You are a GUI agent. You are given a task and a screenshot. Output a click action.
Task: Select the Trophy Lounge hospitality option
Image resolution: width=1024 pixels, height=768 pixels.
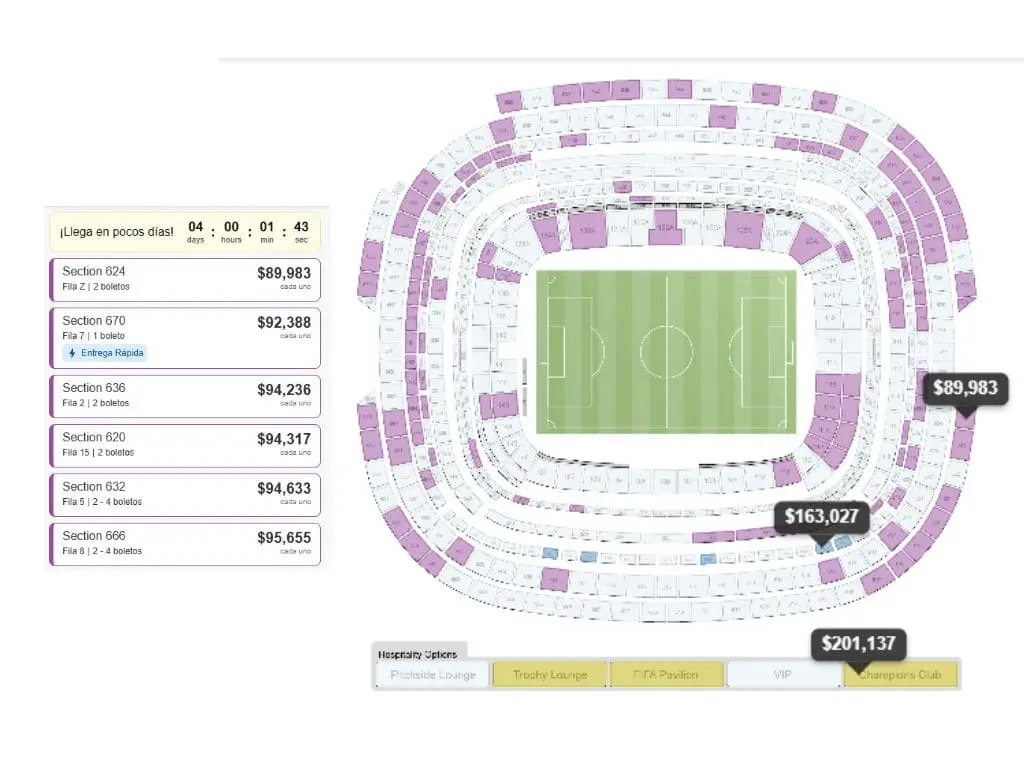[x=550, y=675]
